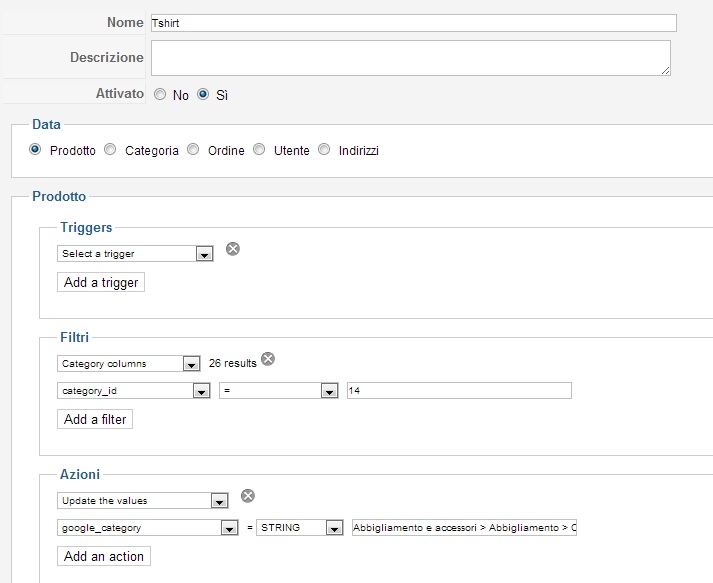Focus the filter value field with 14

[x=459, y=391]
